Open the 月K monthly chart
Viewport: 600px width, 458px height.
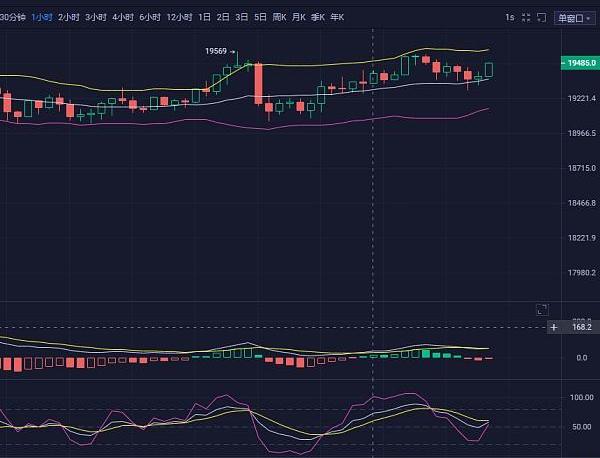[x=298, y=17]
